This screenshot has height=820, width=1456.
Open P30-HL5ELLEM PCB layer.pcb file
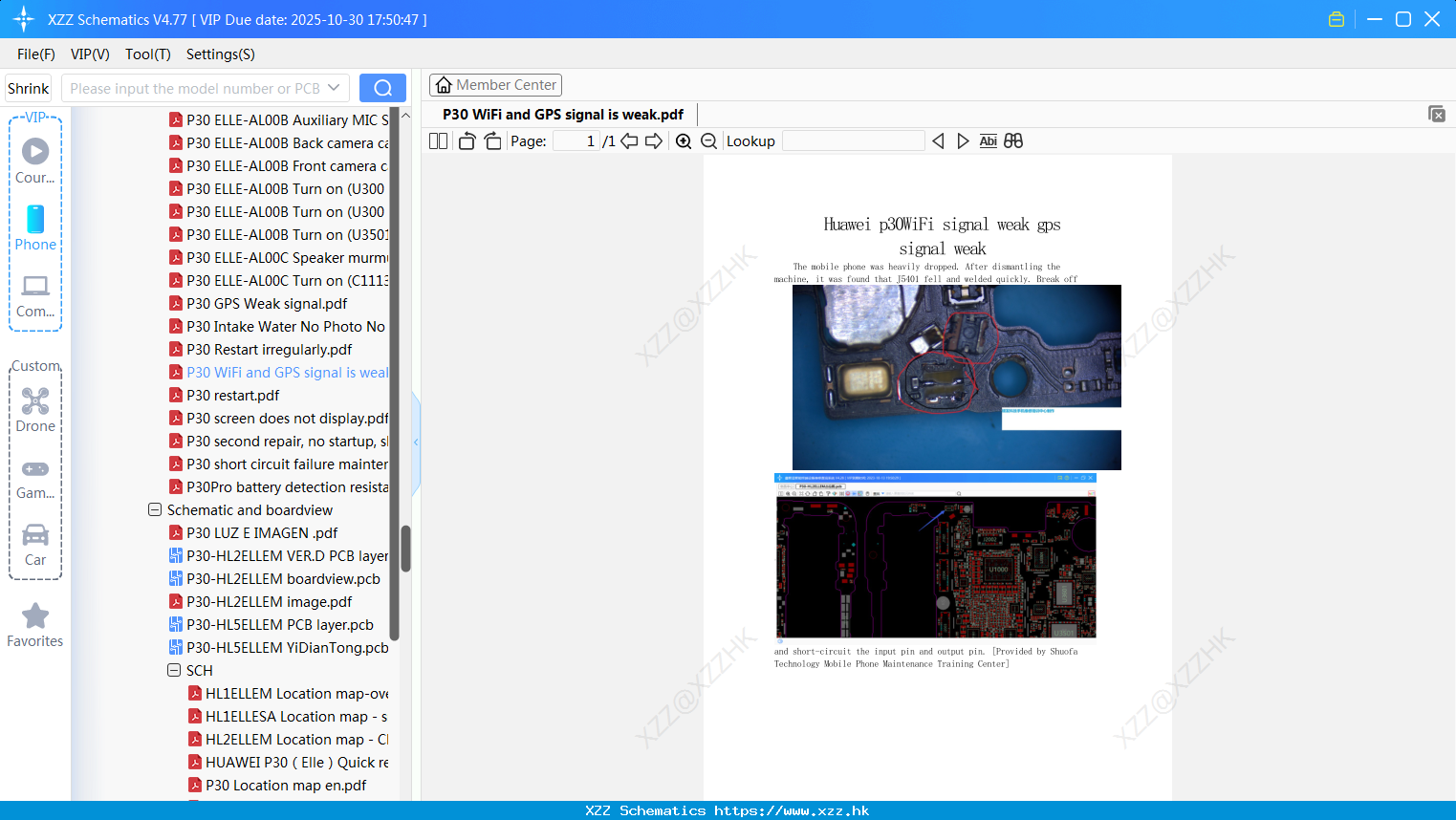(272, 625)
